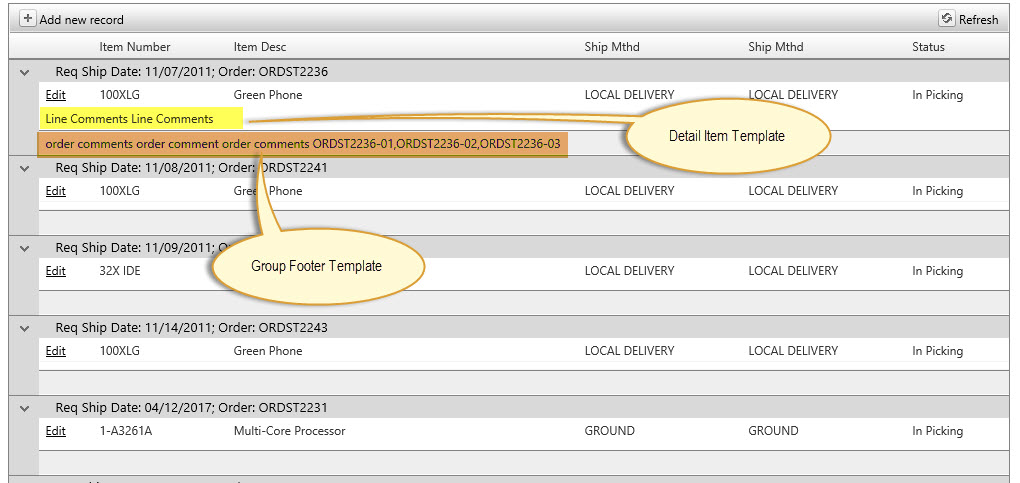Edit the Green Phone line in ORDST2236
The image size is (1020, 483).
coord(56,95)
